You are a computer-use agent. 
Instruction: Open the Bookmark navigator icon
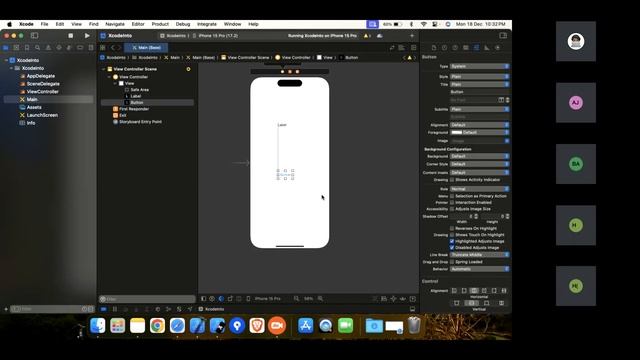pos(27,48)
